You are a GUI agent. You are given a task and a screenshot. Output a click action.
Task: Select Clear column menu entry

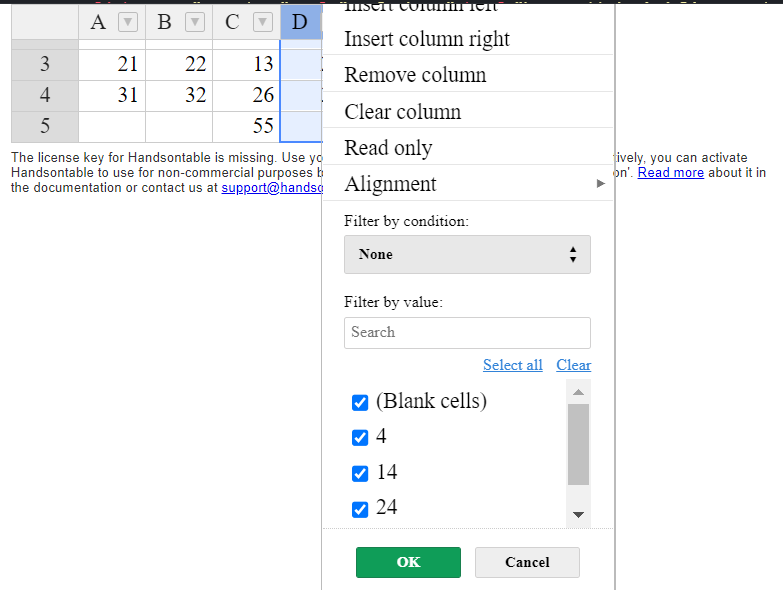403,112
